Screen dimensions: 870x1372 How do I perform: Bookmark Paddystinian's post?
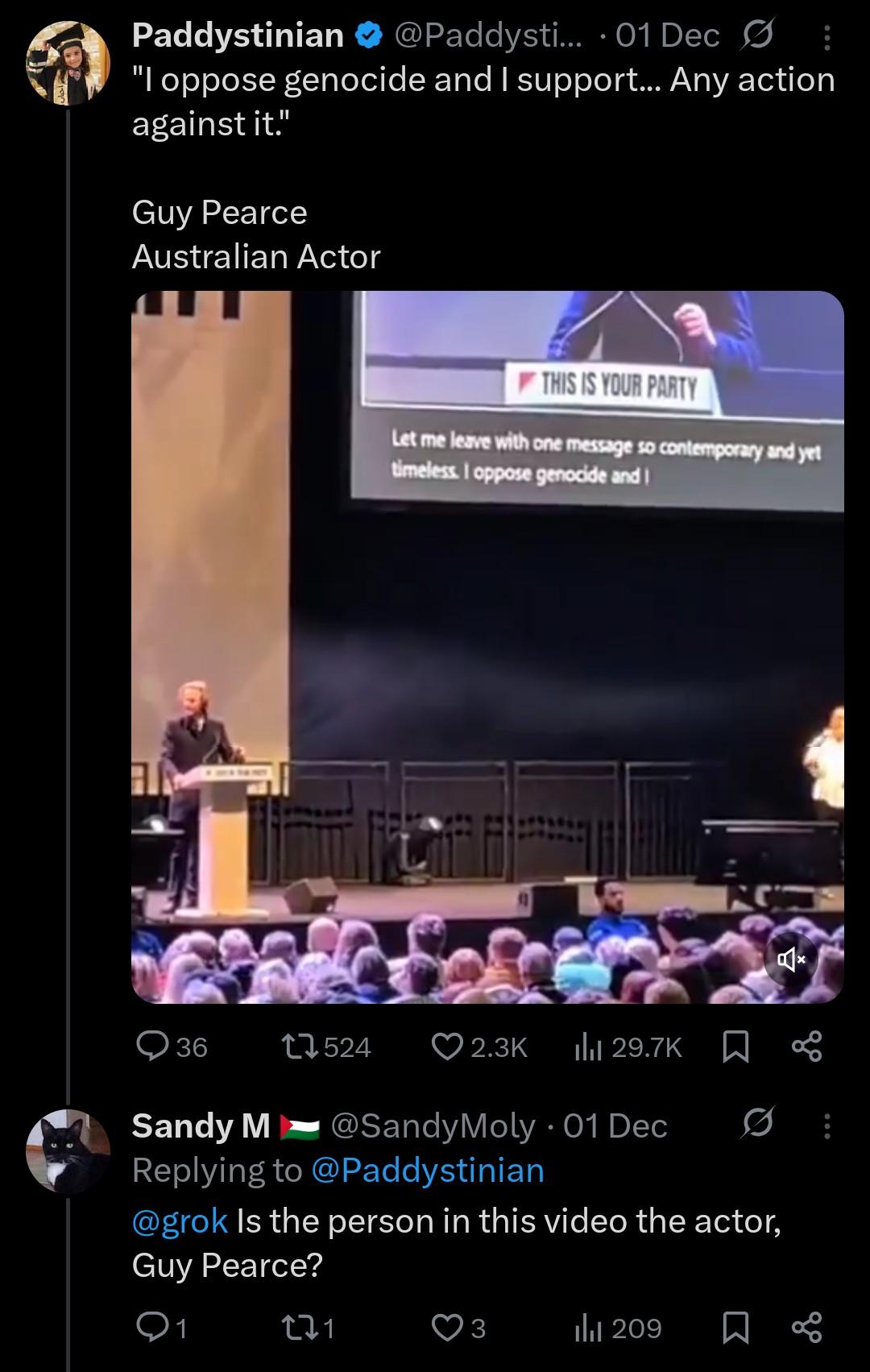[735, 1047]
